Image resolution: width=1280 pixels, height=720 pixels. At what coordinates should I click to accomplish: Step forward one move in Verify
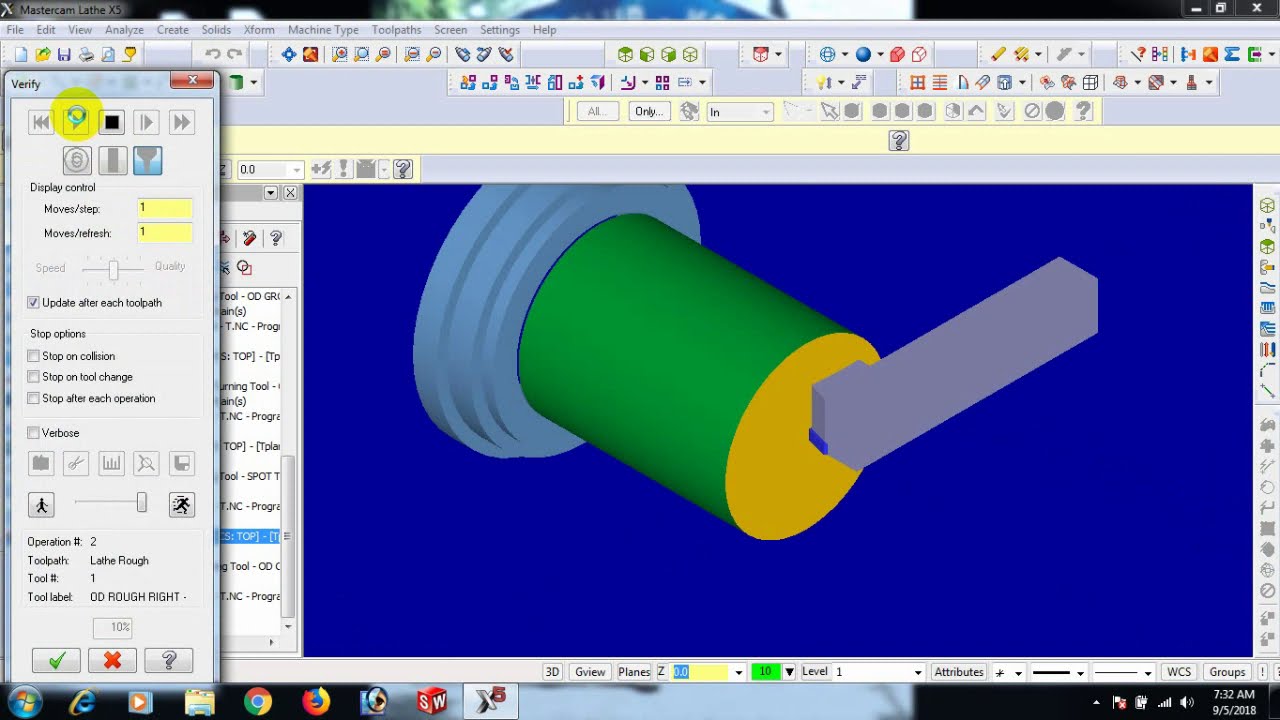(x=146, y=122)
